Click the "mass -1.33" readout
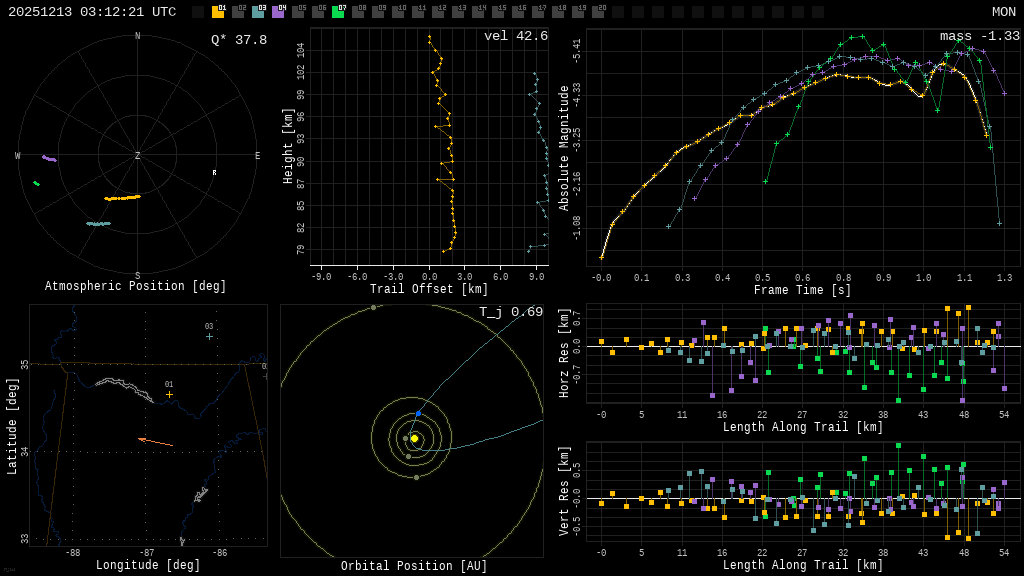This screenshot has width=1024, height=576. tap(979, 36)
